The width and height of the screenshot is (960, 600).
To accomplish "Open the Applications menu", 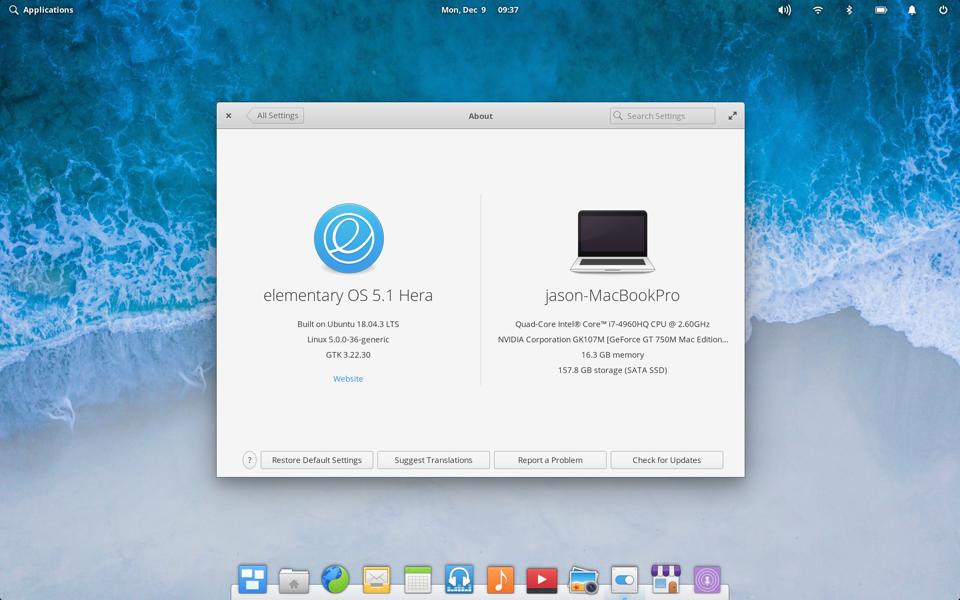I will (x=41, y=10).
